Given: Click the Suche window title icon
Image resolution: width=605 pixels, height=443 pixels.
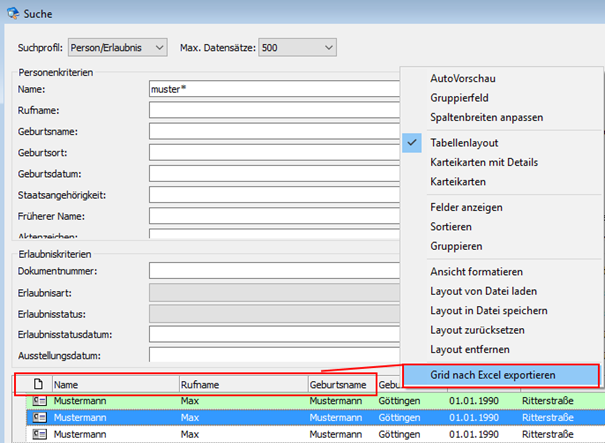Looking at the screenshot, I should (11, 14).
